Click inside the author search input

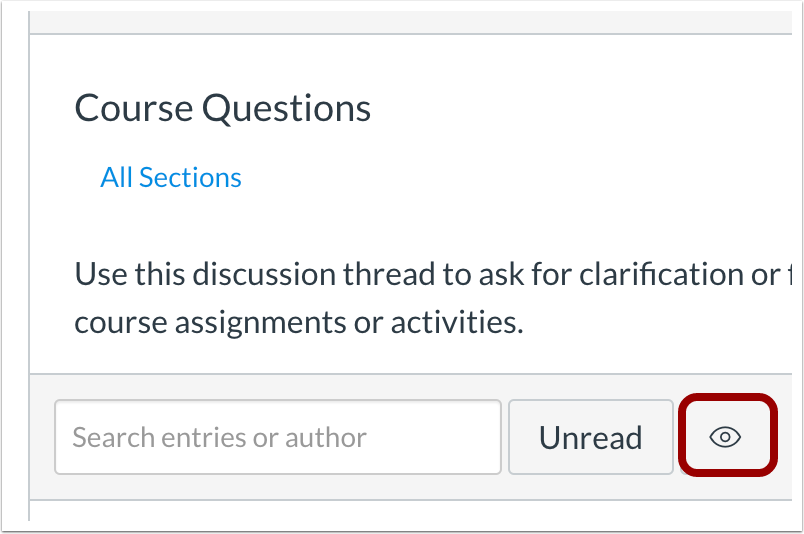pos(278,437)
